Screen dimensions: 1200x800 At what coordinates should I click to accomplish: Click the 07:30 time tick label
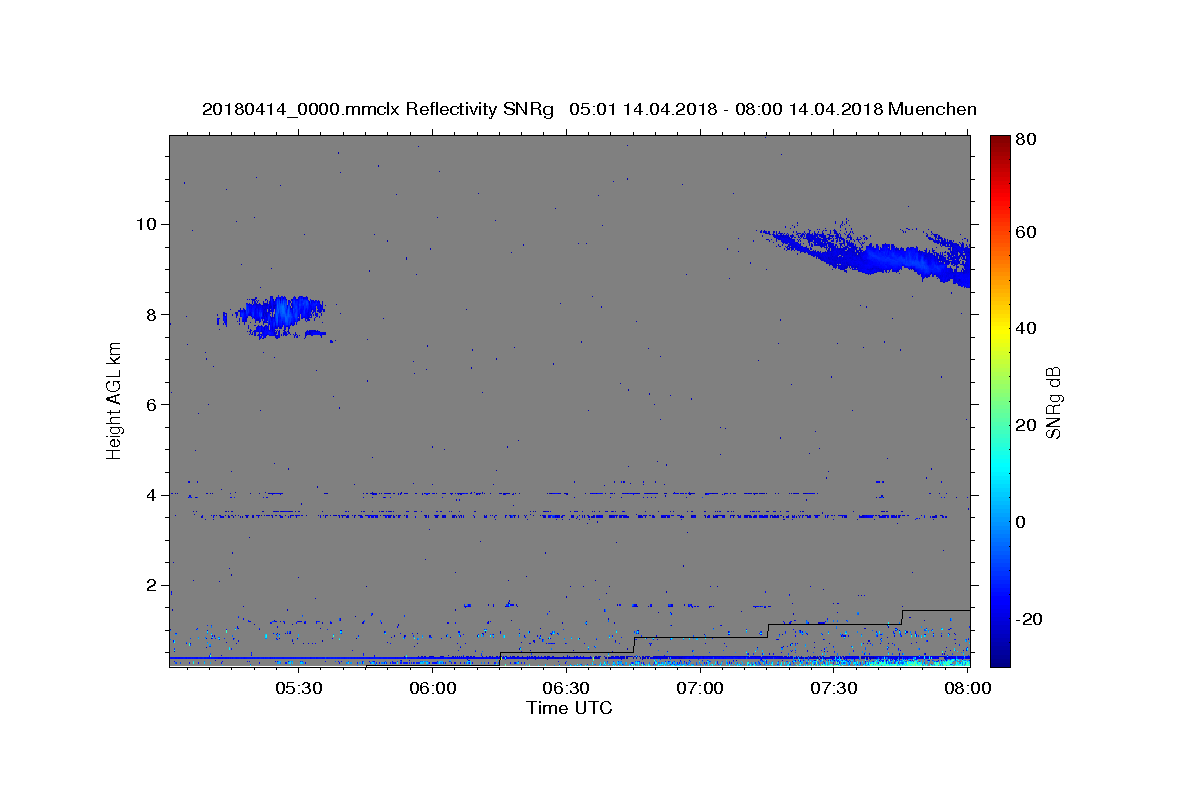pos(834,689)
